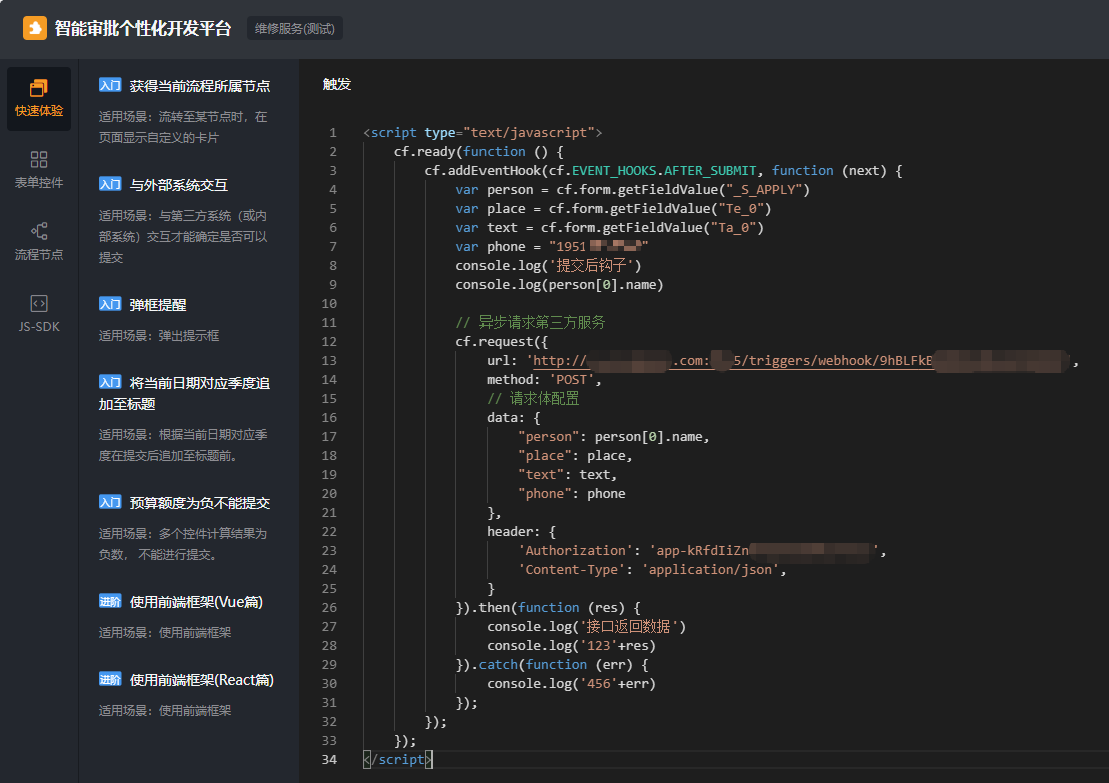Click 进阶 badge beside 使用前端框架(Vue篇)
The image size is (1109, 783).
tap(110, 602)
